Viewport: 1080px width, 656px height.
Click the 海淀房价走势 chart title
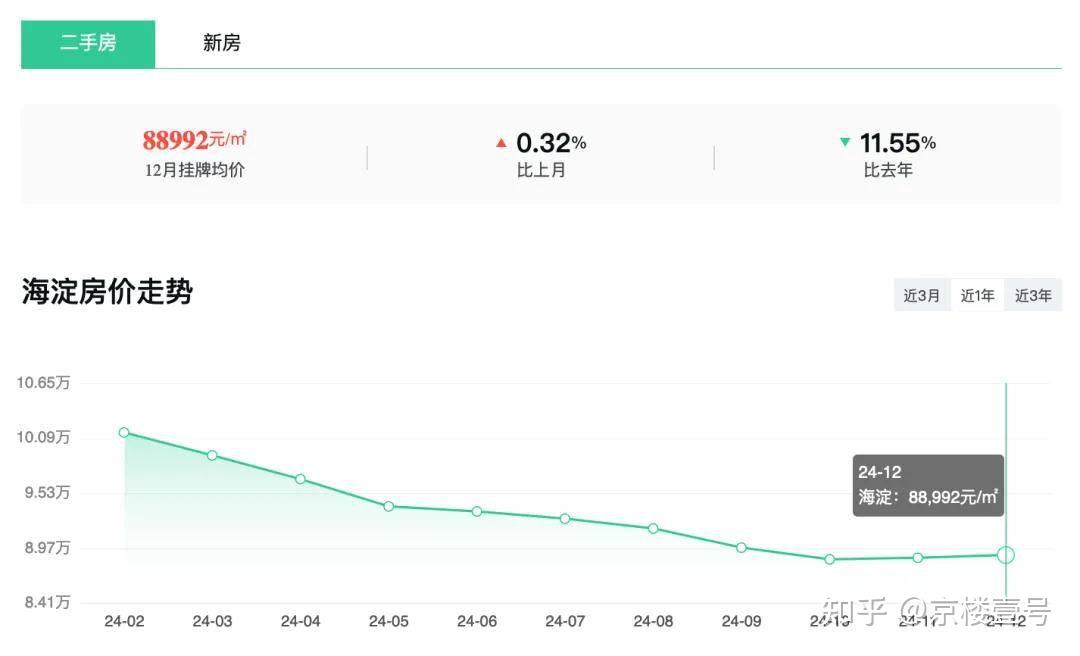pos(107,292)
